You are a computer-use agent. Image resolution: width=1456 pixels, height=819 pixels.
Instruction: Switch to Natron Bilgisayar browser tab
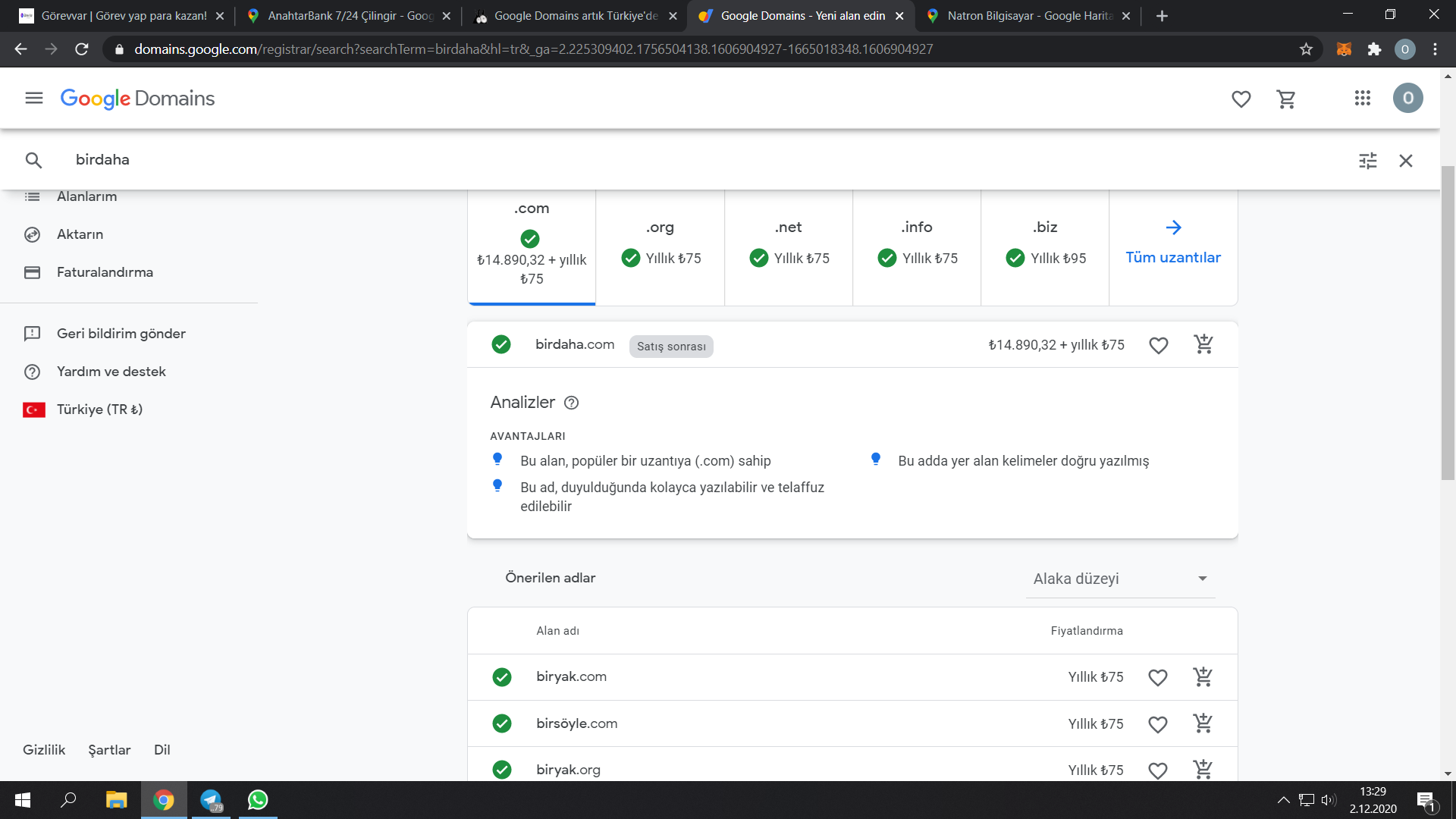[1028, 16]
